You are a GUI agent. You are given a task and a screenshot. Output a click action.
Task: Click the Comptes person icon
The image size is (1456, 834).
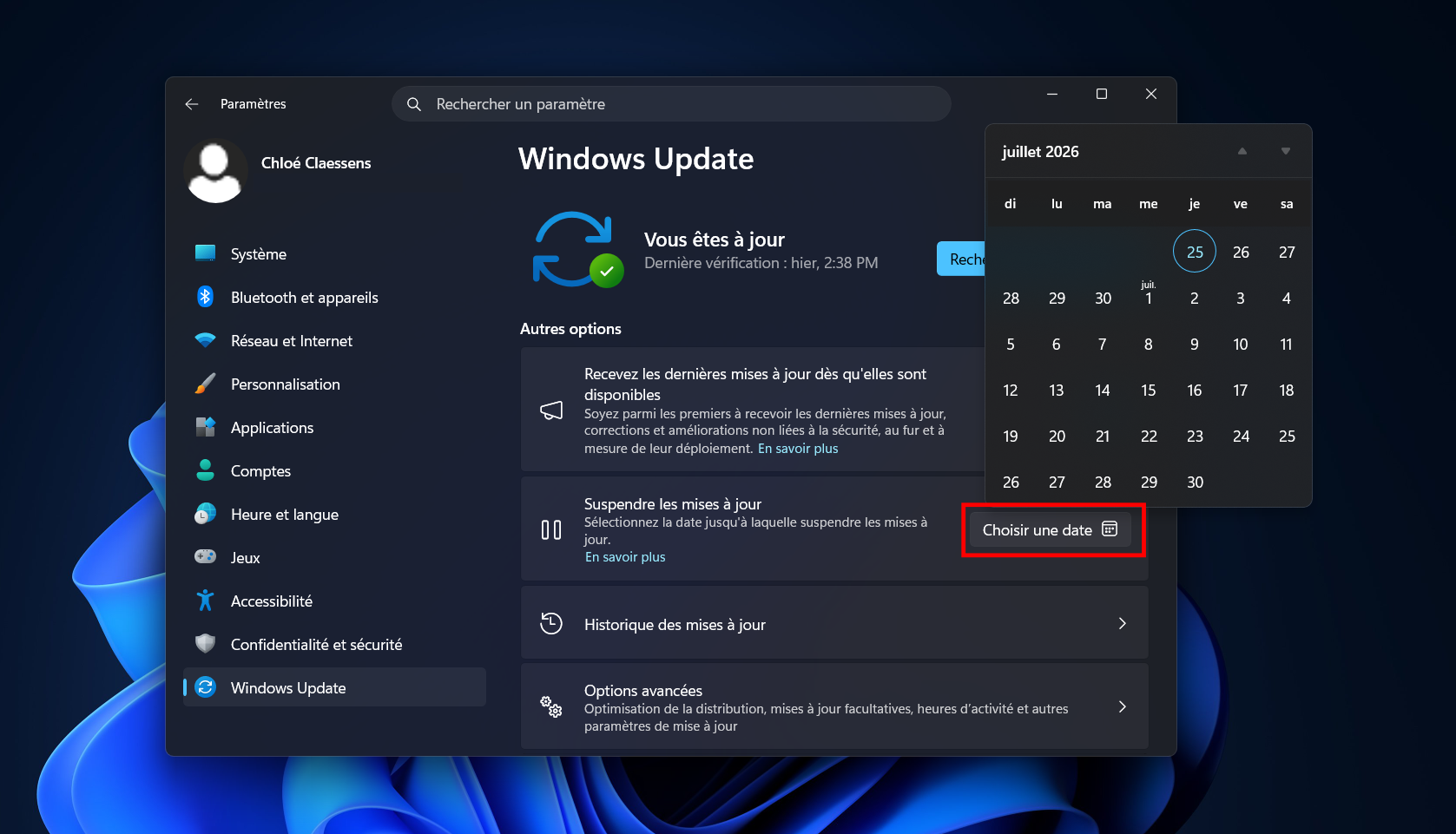206,470
